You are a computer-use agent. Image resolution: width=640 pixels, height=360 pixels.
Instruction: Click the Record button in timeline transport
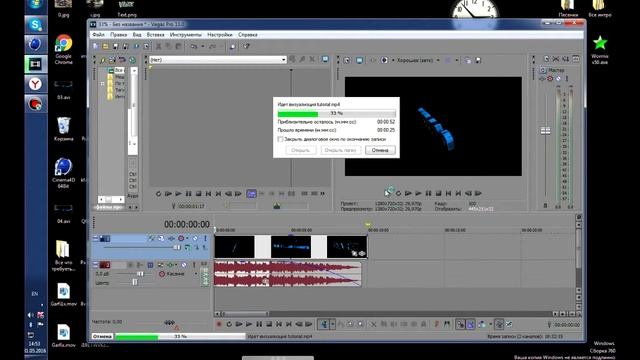pos(219,324)
